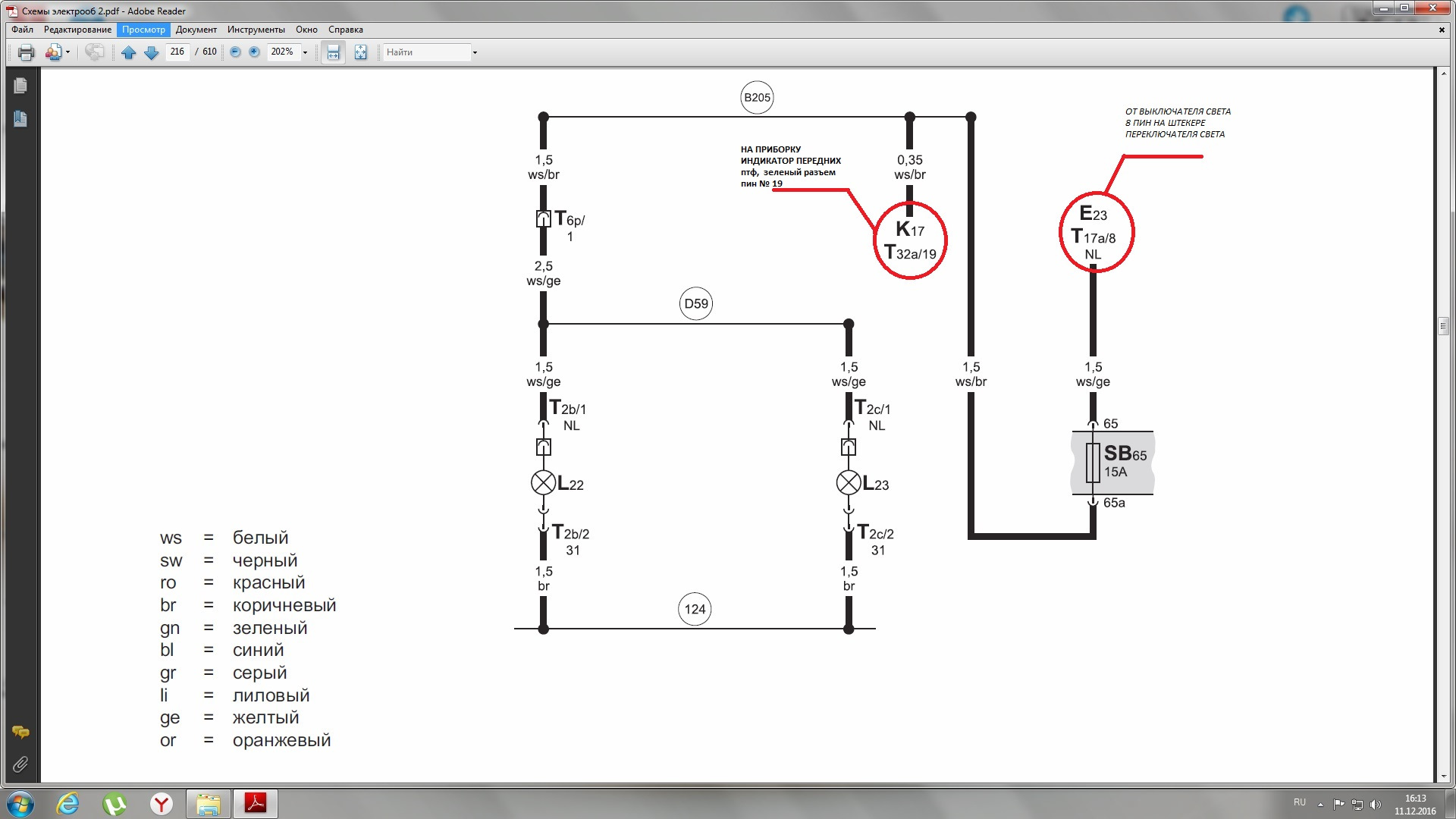This screenshot has height=819, width=1456.
Task: Click the Print document icon
Action: tap(25, 52)
